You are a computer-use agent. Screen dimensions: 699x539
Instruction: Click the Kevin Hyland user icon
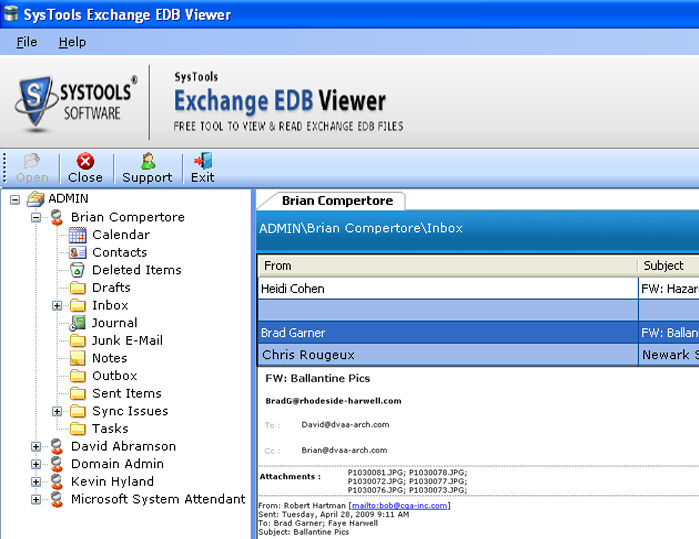57,481
